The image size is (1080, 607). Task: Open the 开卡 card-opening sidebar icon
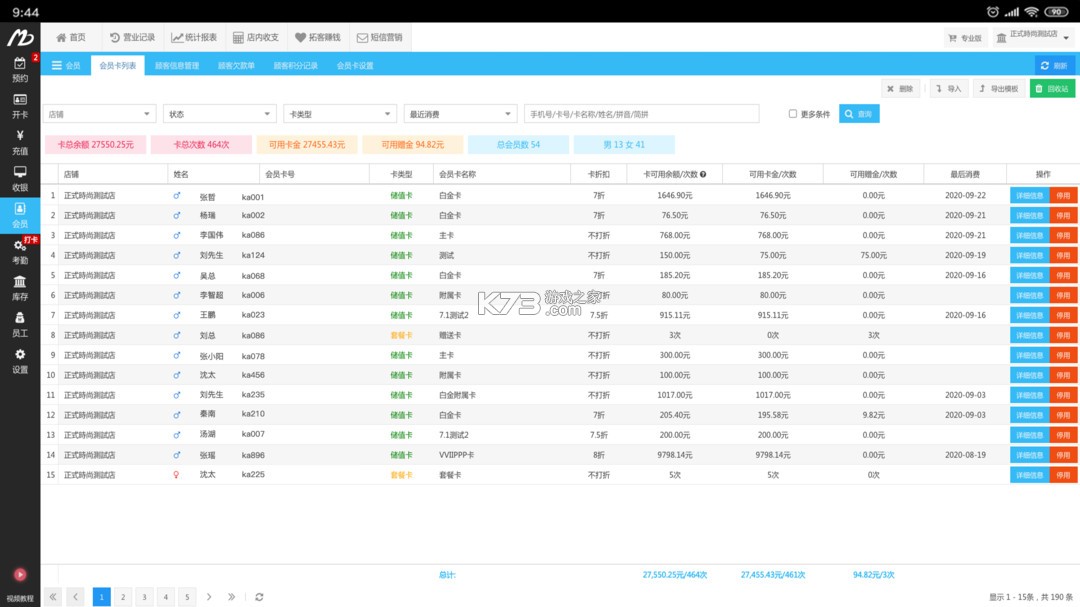click(x=20, y=106)
